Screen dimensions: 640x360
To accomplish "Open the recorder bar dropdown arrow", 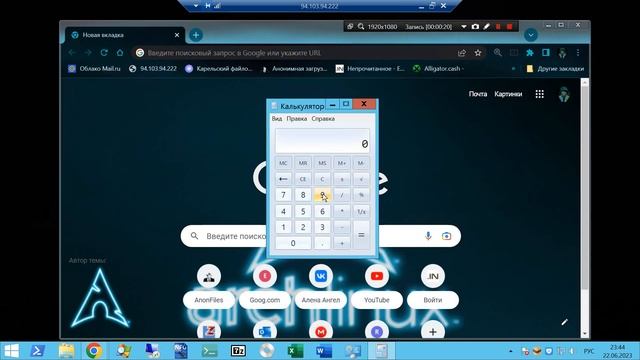I will 464,27.
